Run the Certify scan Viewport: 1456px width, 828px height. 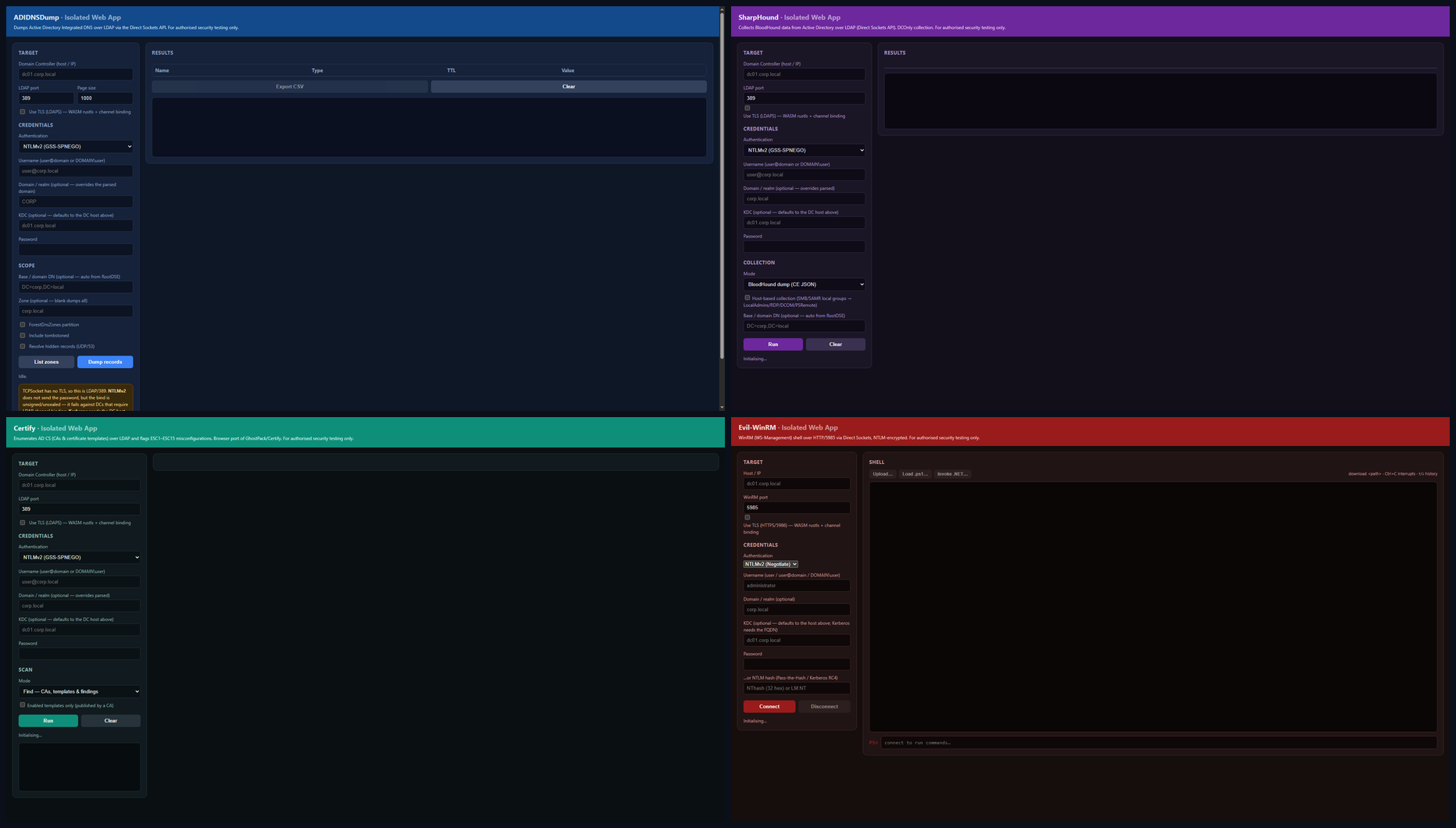[x=48, y=721]
